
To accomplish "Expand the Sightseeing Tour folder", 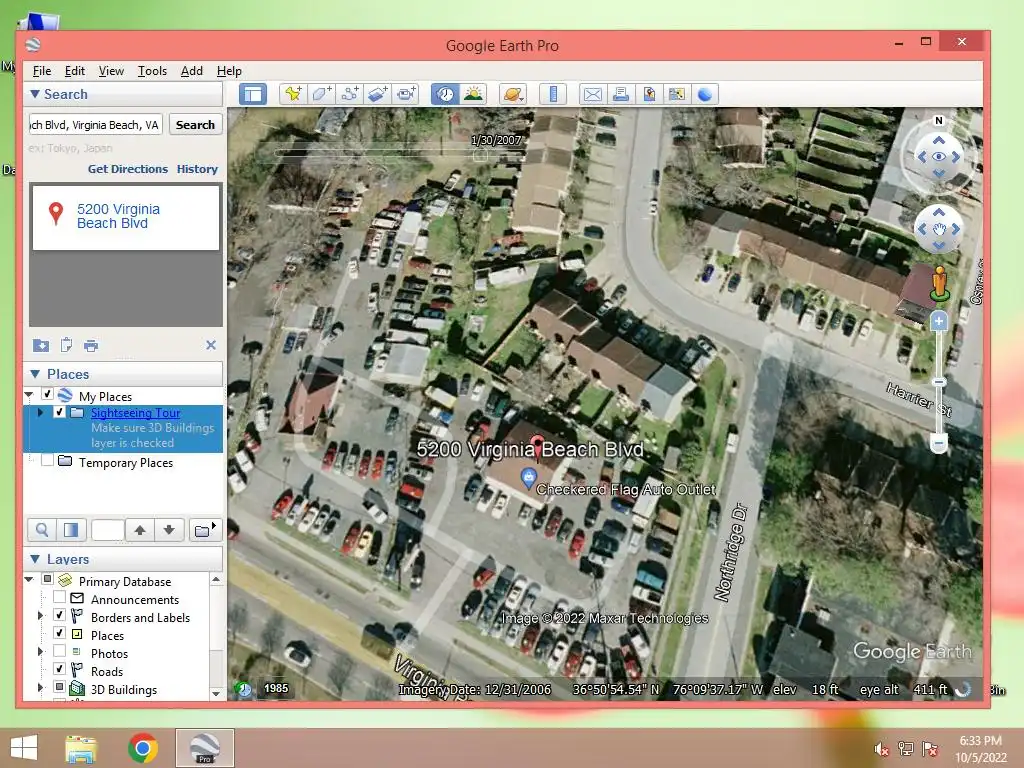I will tap(40, 412).
